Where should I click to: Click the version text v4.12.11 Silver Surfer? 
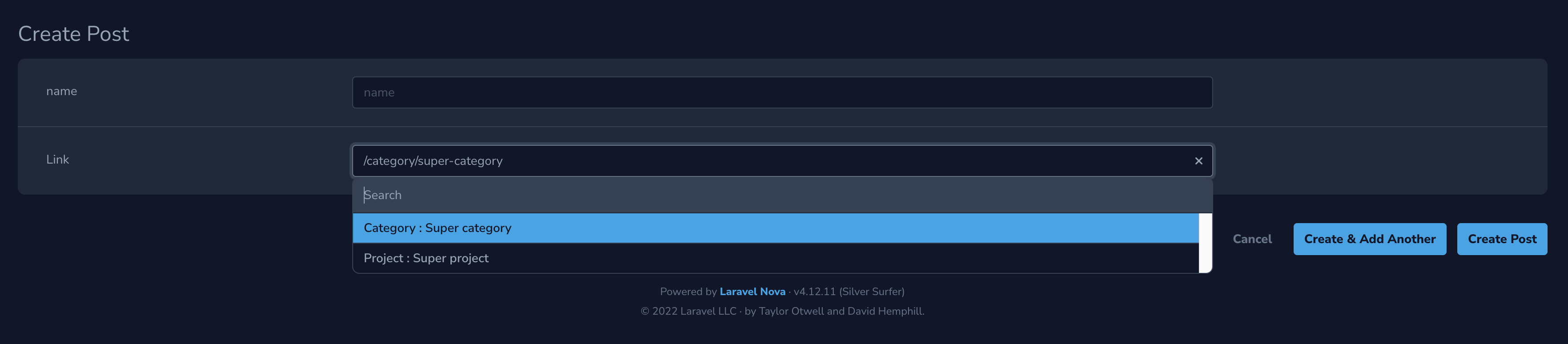[849, 291]
